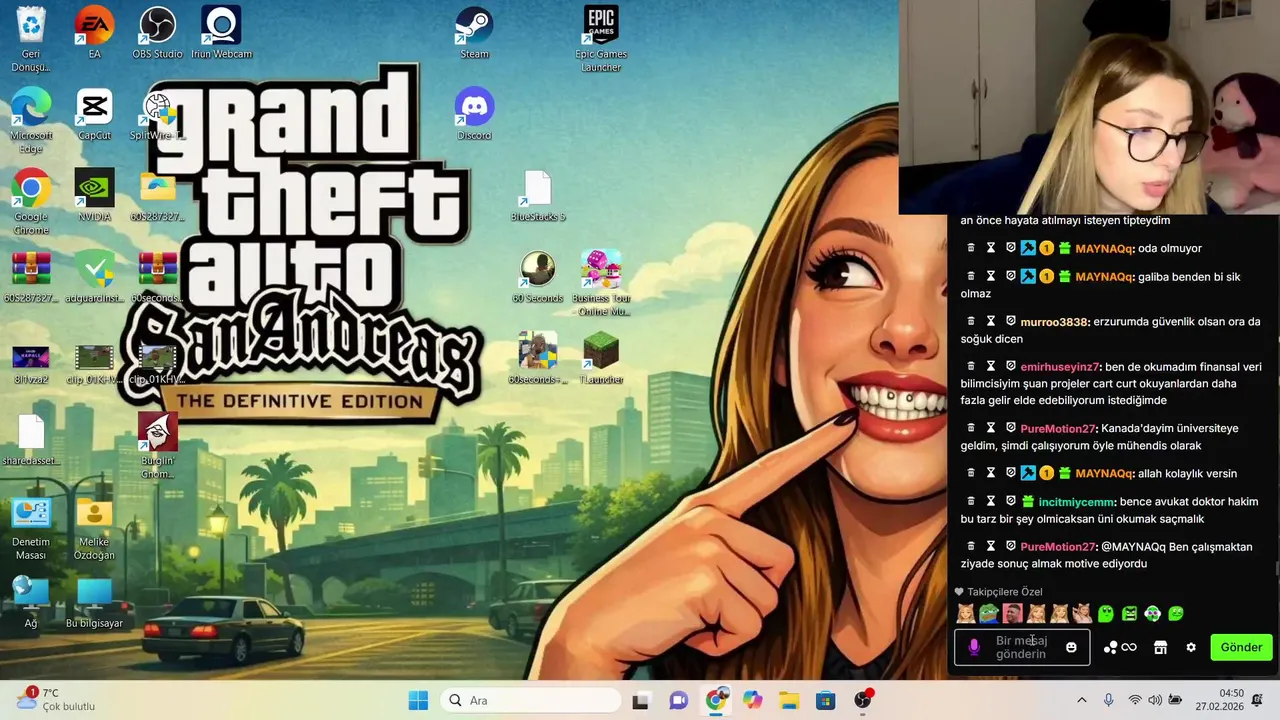The width and height of the screenshot is (1280, 720).
Task: Click the taskbar microphone tray icon
Action: (x=1108, y=701)
